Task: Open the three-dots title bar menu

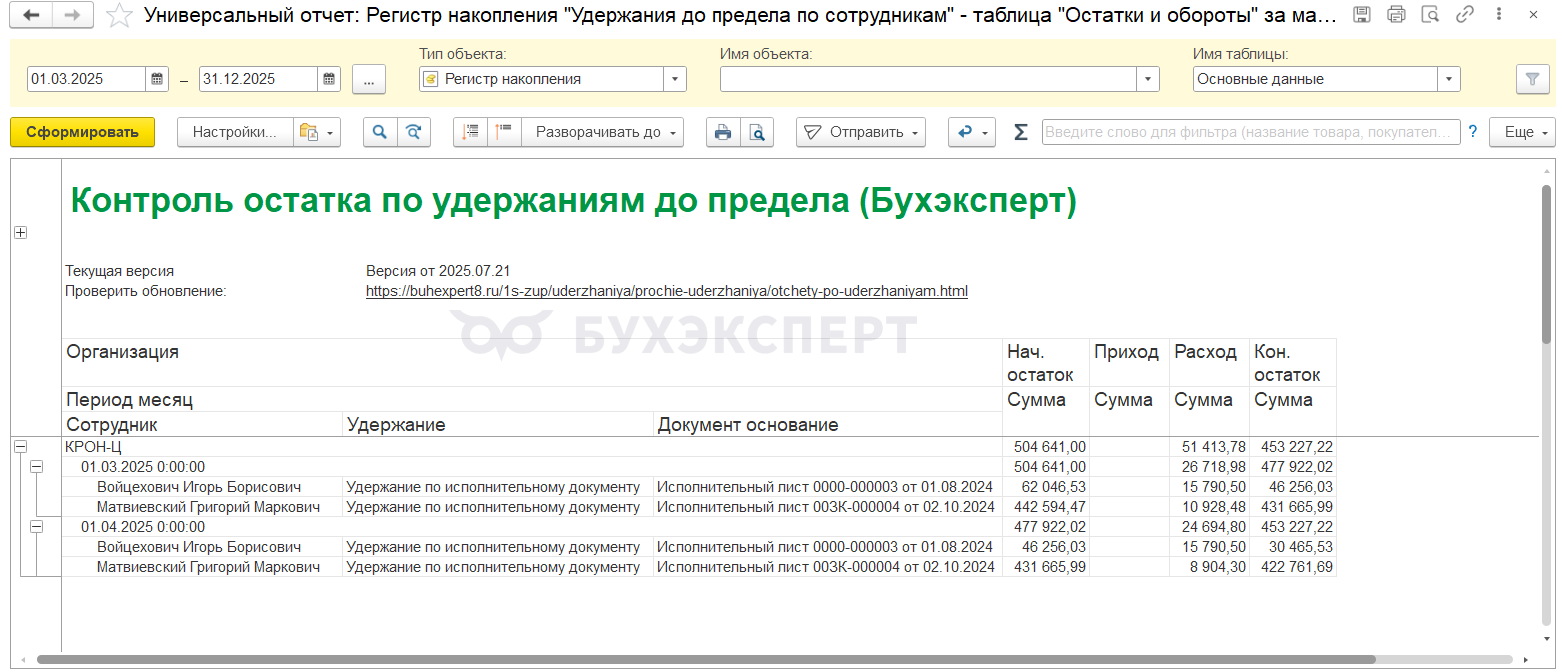Action: pos(1497,15)
